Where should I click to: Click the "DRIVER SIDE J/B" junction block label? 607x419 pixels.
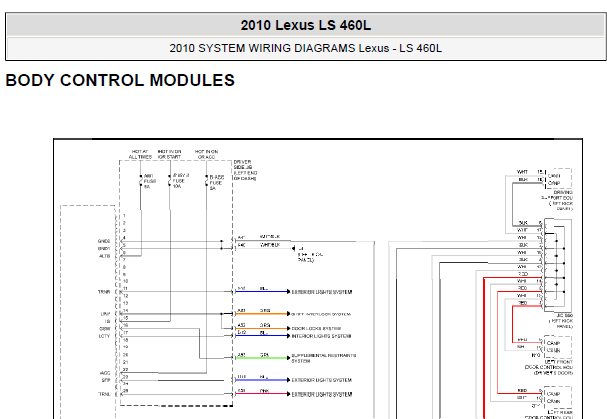[x=245, y=170]
